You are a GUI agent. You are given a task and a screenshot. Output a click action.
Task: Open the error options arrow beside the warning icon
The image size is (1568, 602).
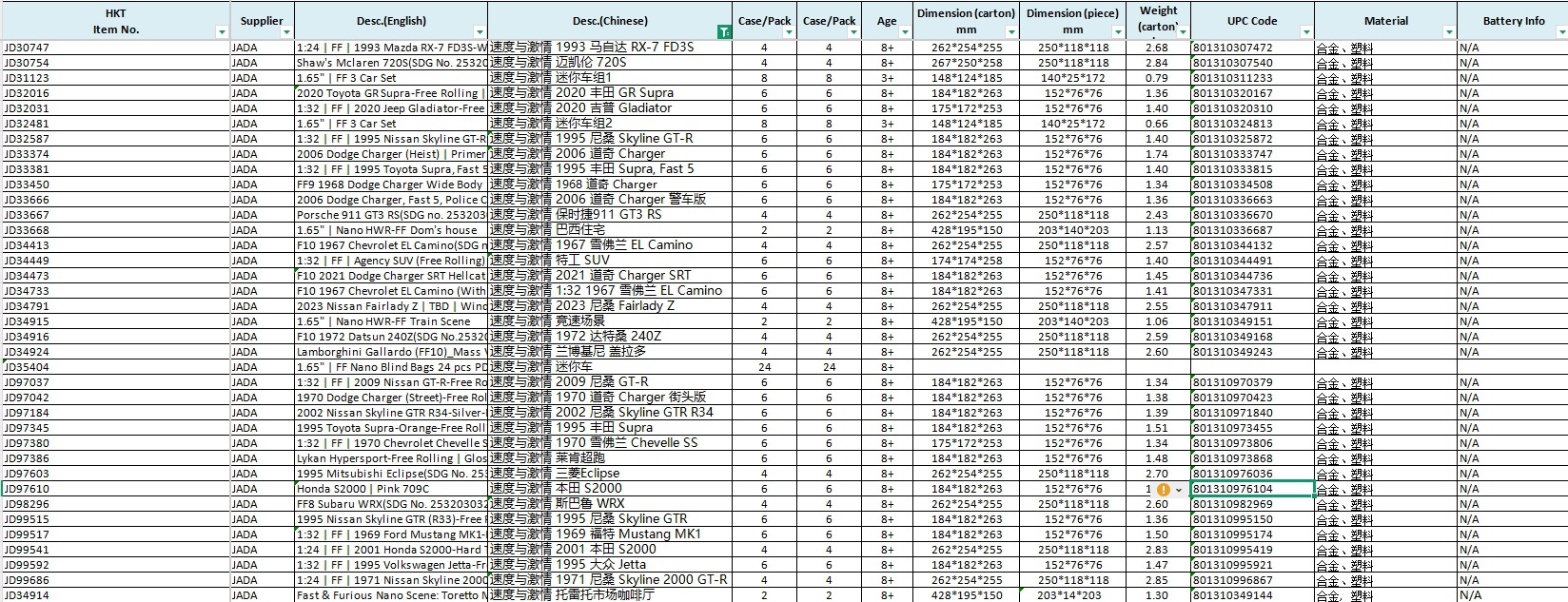tap(1179, 490)
